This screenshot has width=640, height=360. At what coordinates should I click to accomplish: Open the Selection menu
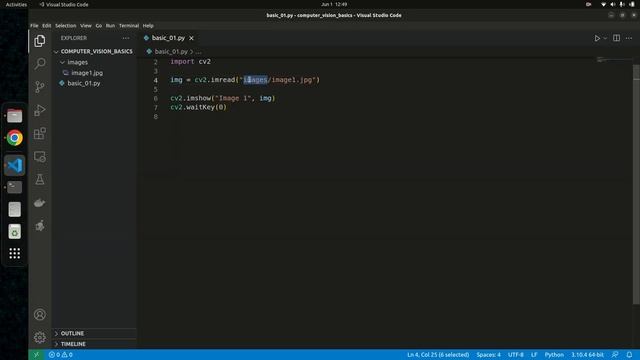coord(65,25)
